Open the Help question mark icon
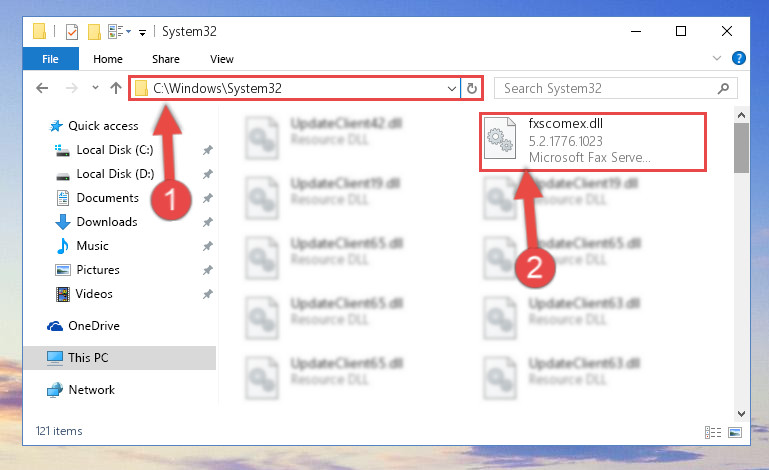769x470 pixels. click(x=739, y=58)
